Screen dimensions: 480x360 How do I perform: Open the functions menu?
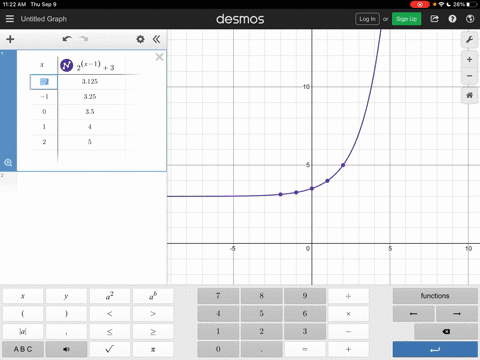435,296
